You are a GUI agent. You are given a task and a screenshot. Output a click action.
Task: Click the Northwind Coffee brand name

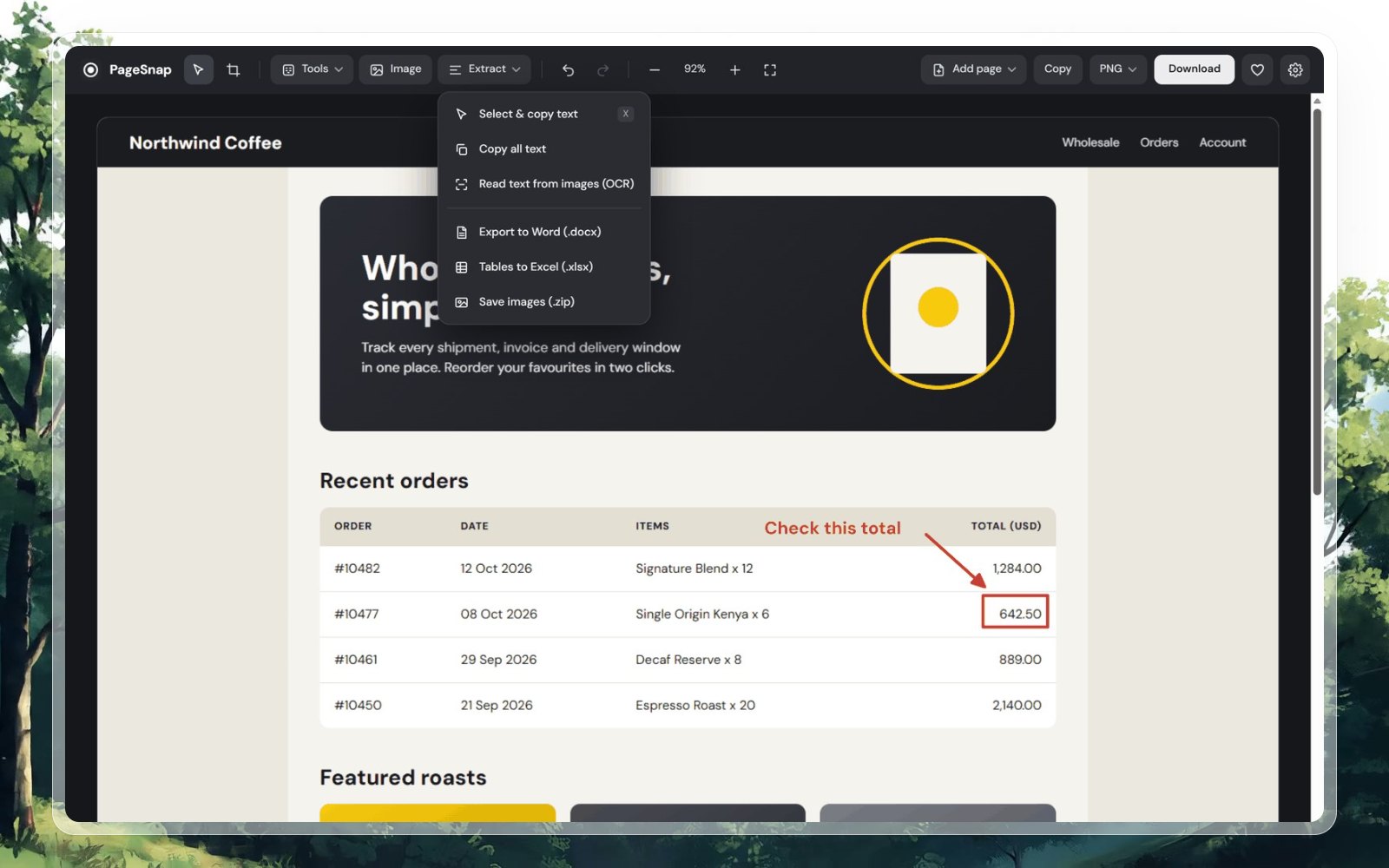[x=206, y=143]
